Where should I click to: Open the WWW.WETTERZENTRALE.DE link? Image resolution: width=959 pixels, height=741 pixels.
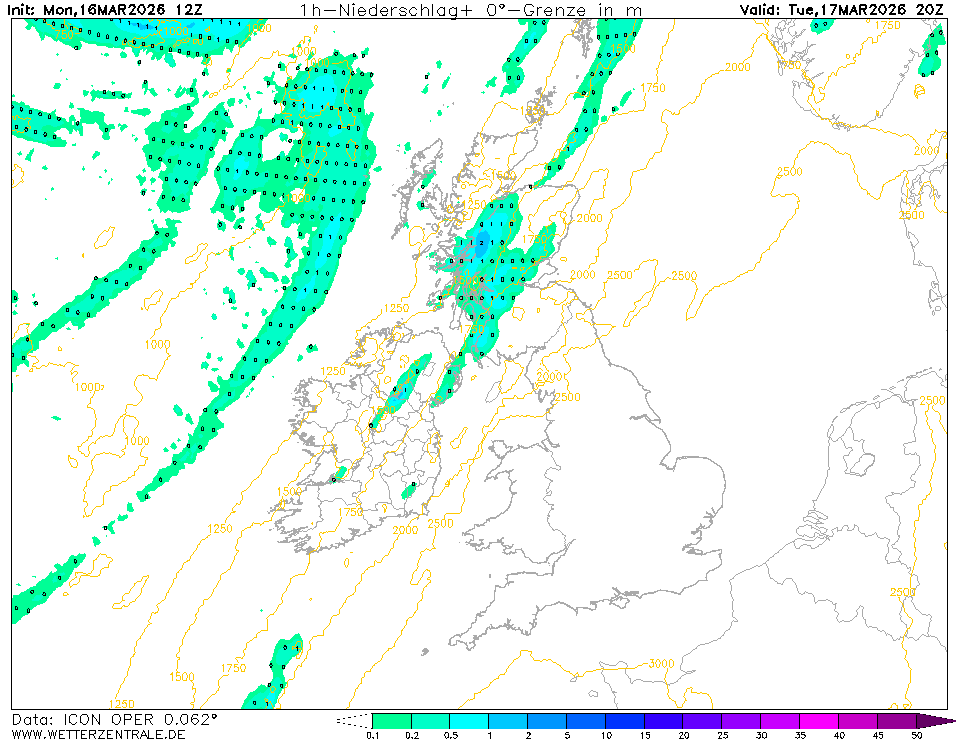(x=97, y=734)
